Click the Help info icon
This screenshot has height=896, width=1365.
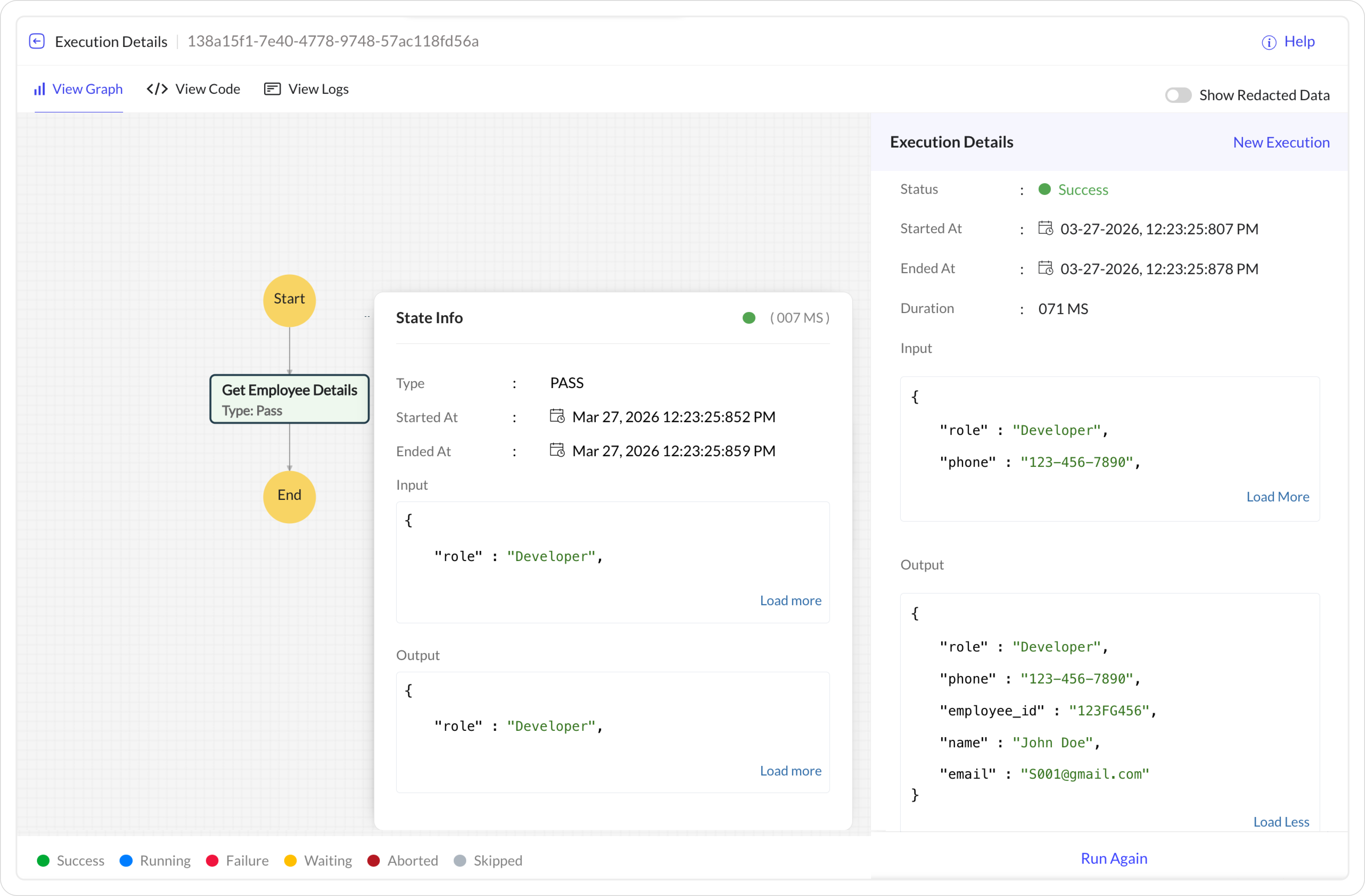click(x=1269, y=42)
